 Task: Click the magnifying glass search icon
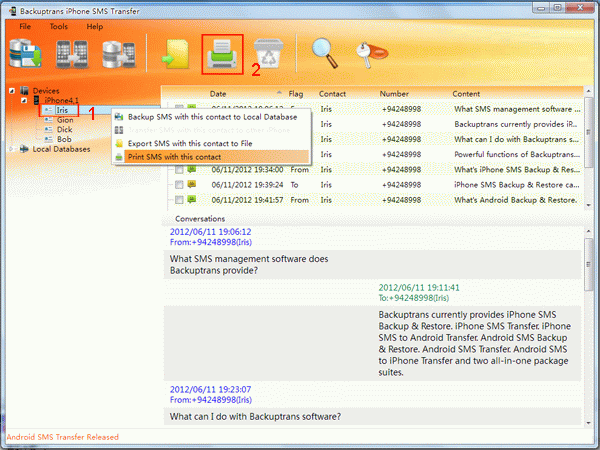point(325,53)
